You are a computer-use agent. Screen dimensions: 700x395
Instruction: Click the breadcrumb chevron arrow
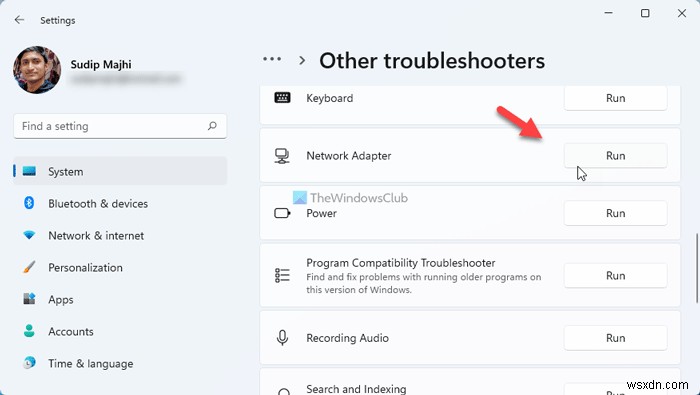(x=302, y=60)
